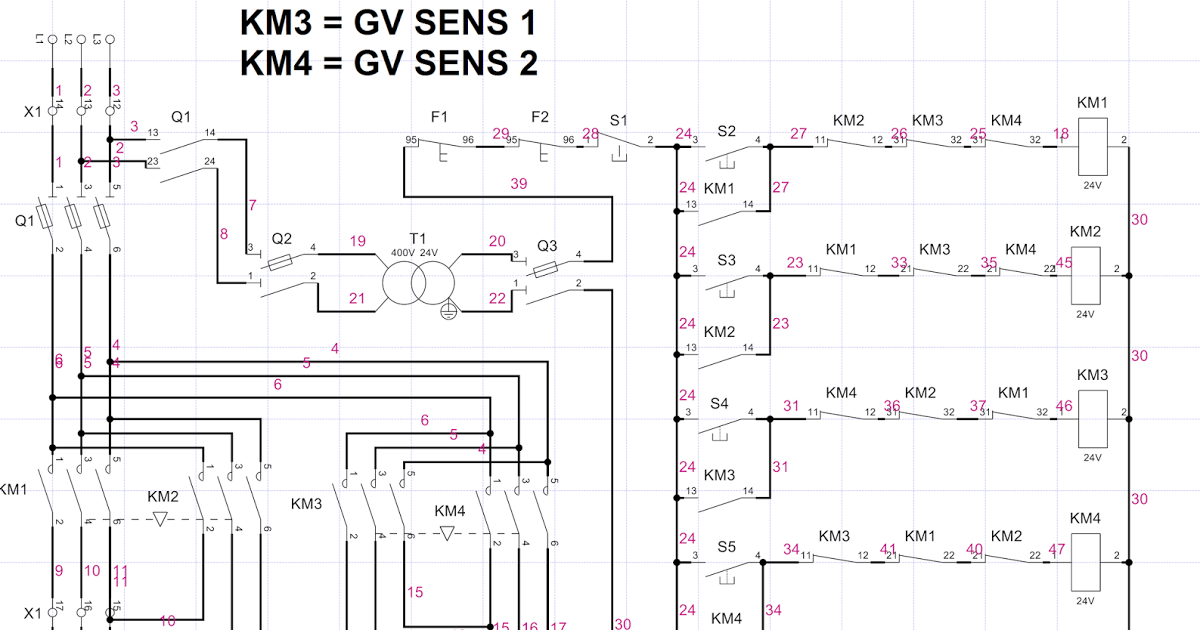Click the KM2 mechanical interlock triangle
The width and height of the screenshot is (1200, 630).
pyautogui.click(x=160, y=519)
